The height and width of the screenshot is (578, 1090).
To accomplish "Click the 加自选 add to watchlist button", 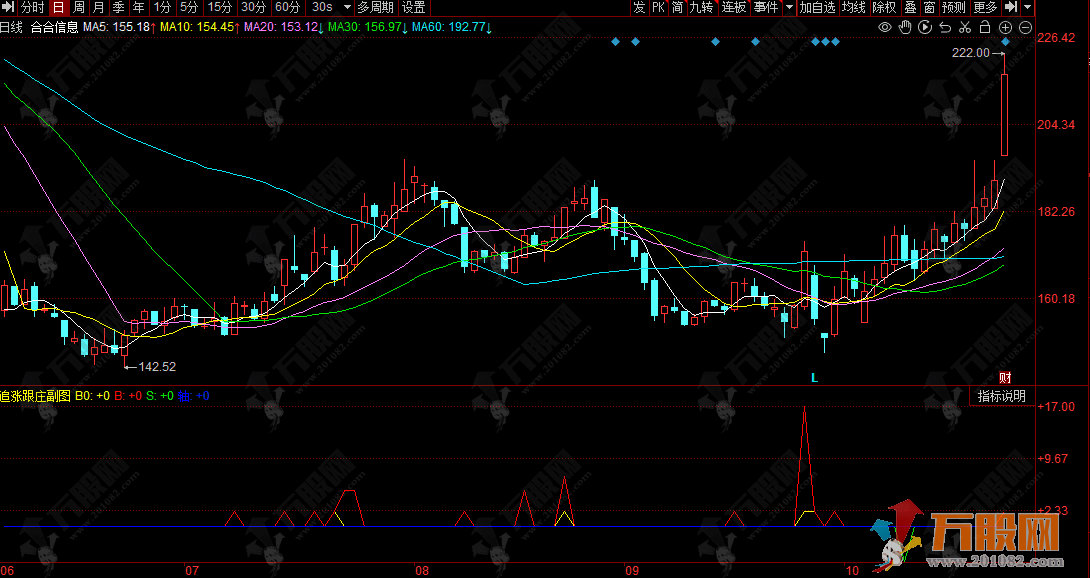I will [817, 8].
